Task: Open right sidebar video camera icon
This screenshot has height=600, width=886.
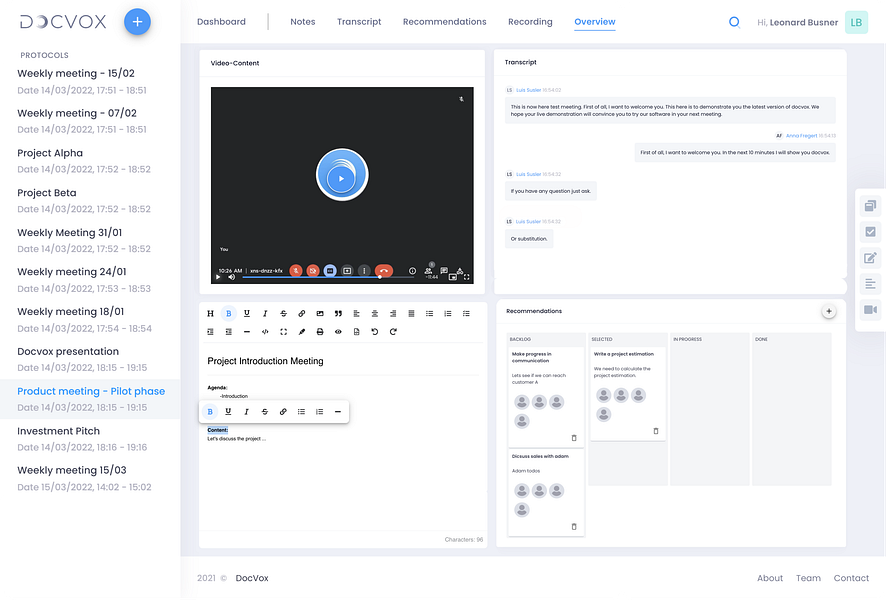Action: [x=871, y=310]
